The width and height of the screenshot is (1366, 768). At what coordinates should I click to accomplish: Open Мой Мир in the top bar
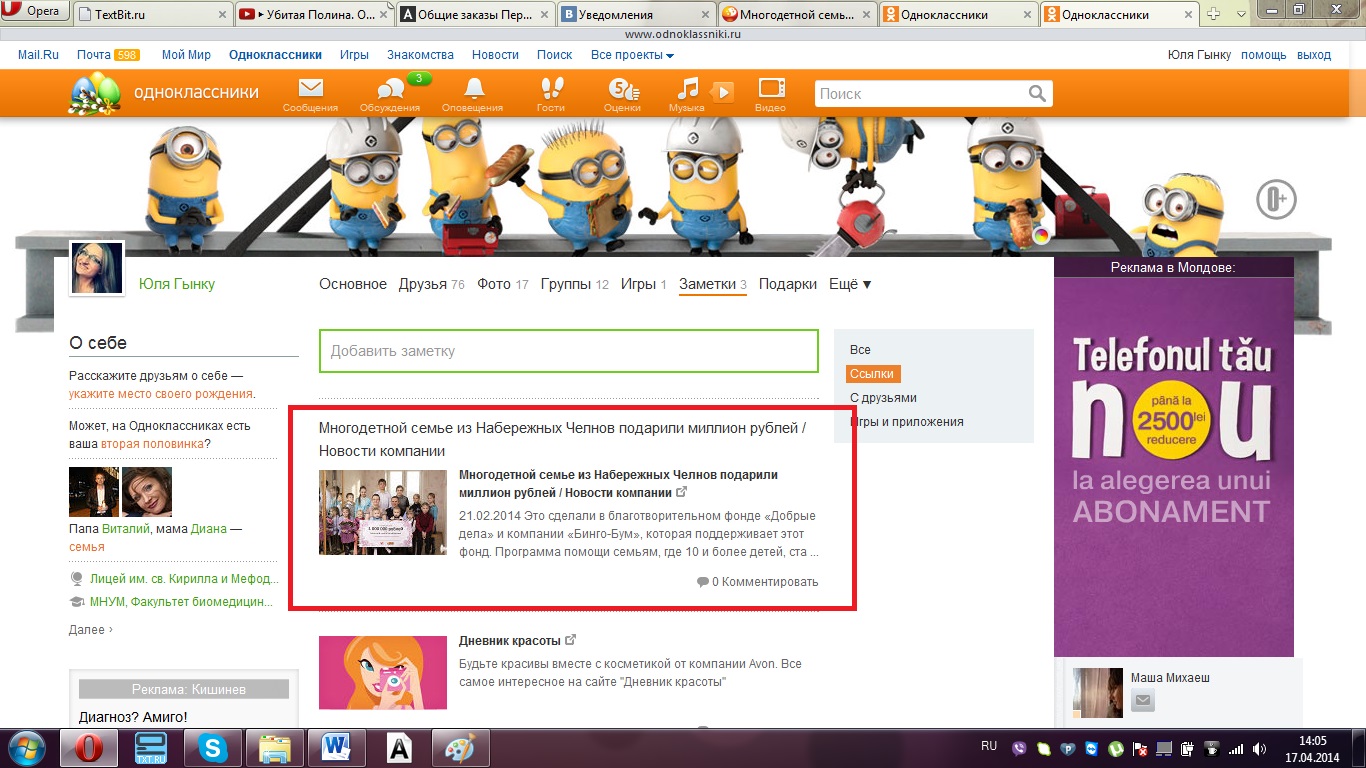(187, 55)
